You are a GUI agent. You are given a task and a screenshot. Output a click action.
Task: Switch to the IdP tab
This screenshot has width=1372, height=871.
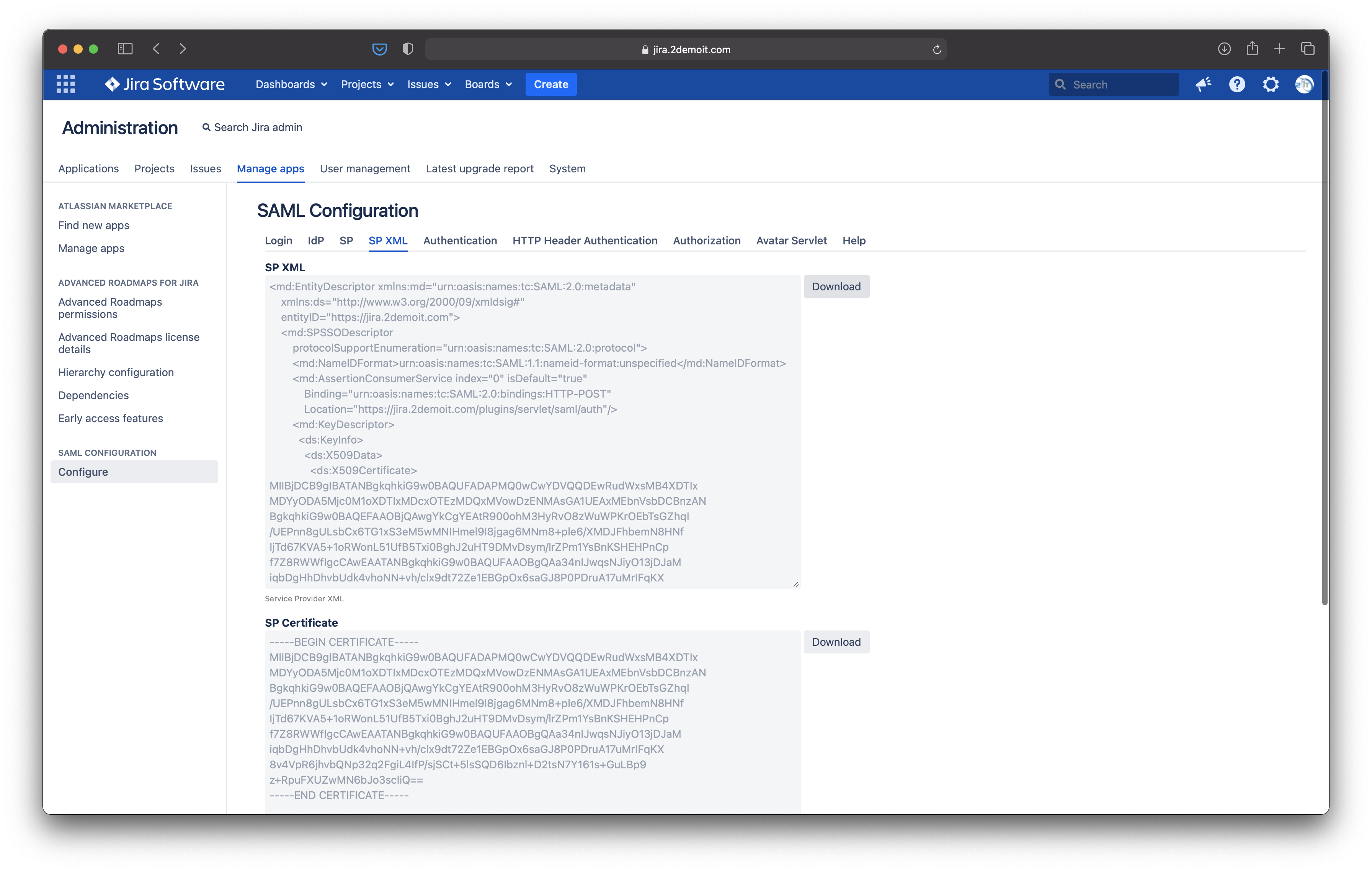point(316,241)
